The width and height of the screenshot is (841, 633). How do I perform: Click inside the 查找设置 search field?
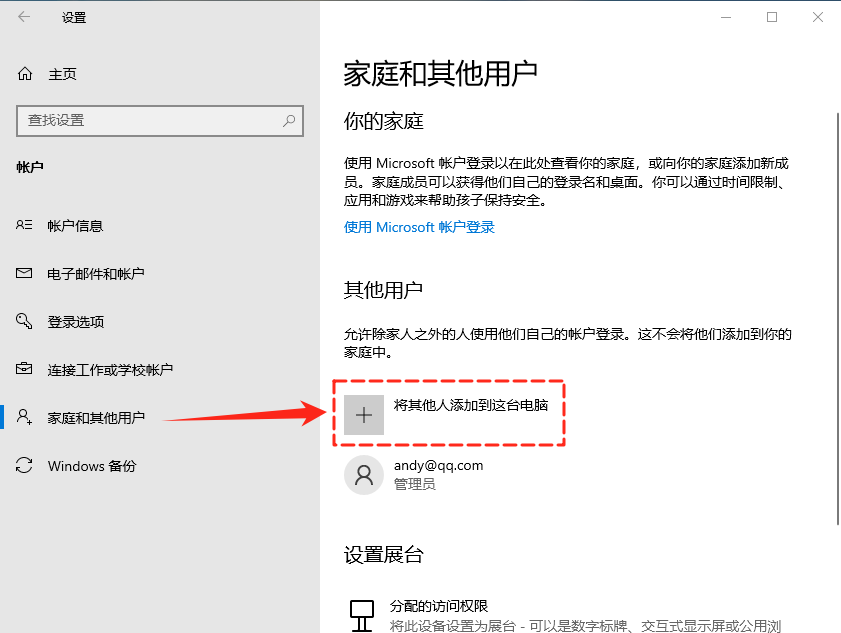click(x=140, y=120)
